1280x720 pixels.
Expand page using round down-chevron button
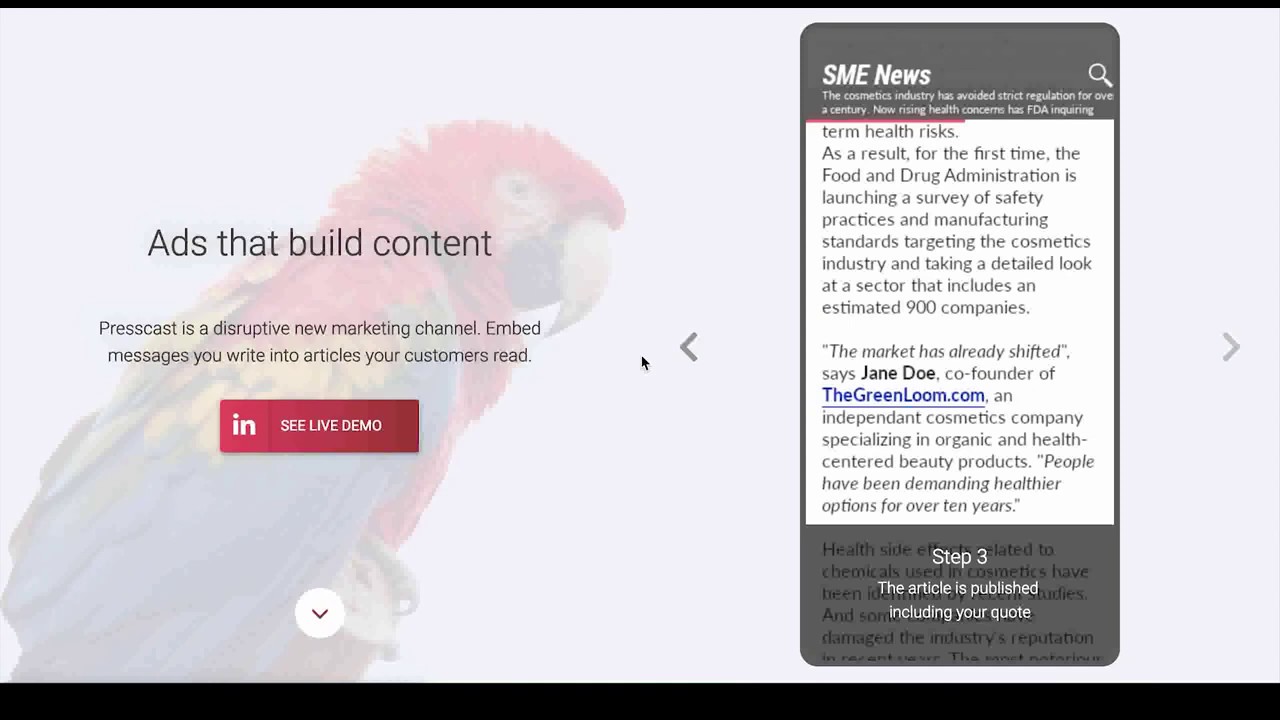[320, 613]
